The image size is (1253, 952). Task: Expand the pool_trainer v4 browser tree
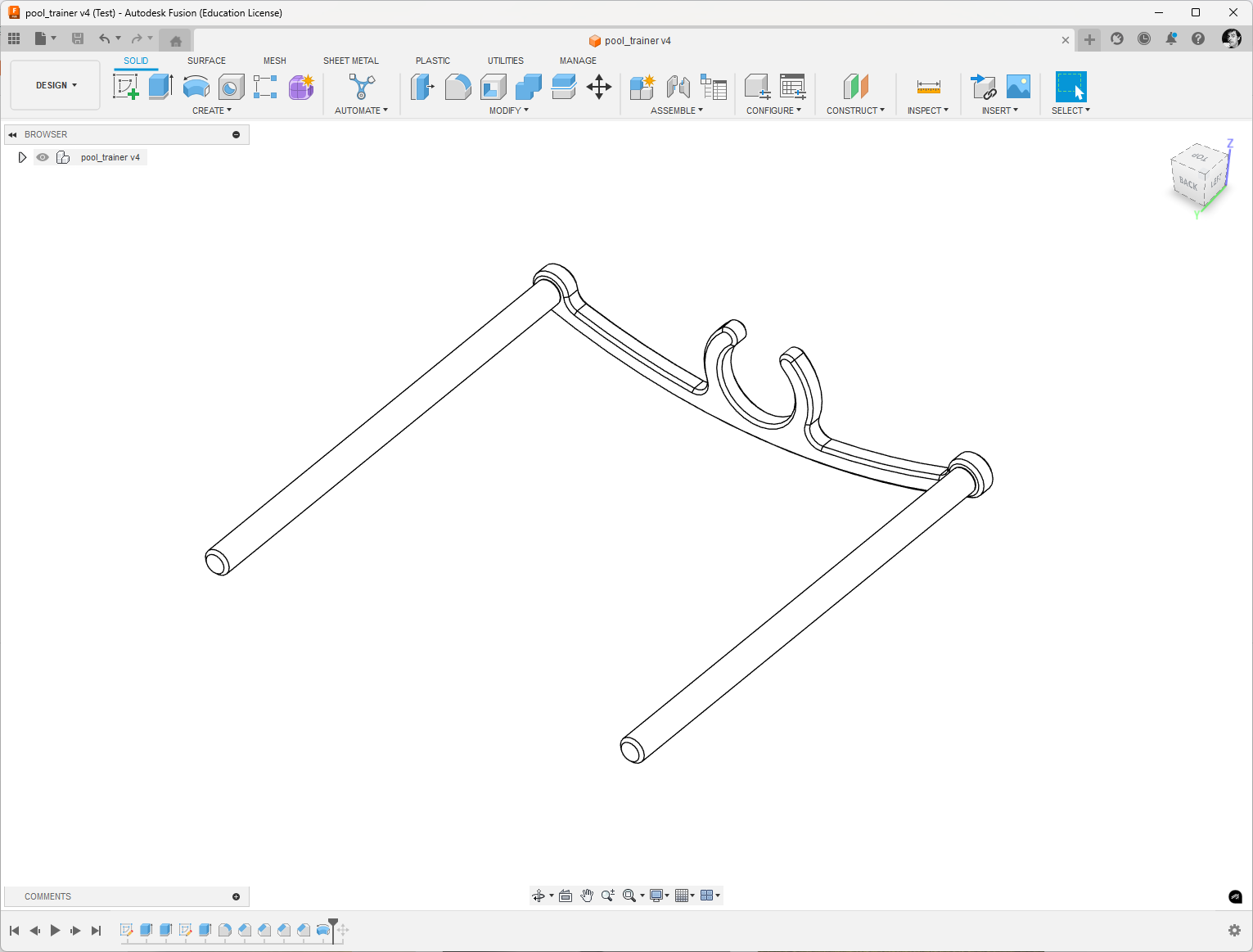coord(22,157)
